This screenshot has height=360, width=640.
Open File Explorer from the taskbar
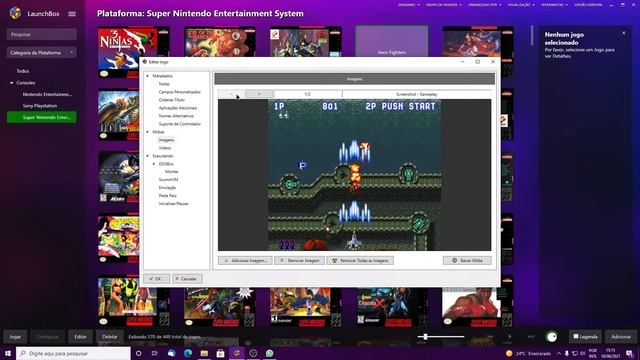[x=204, y=353]
